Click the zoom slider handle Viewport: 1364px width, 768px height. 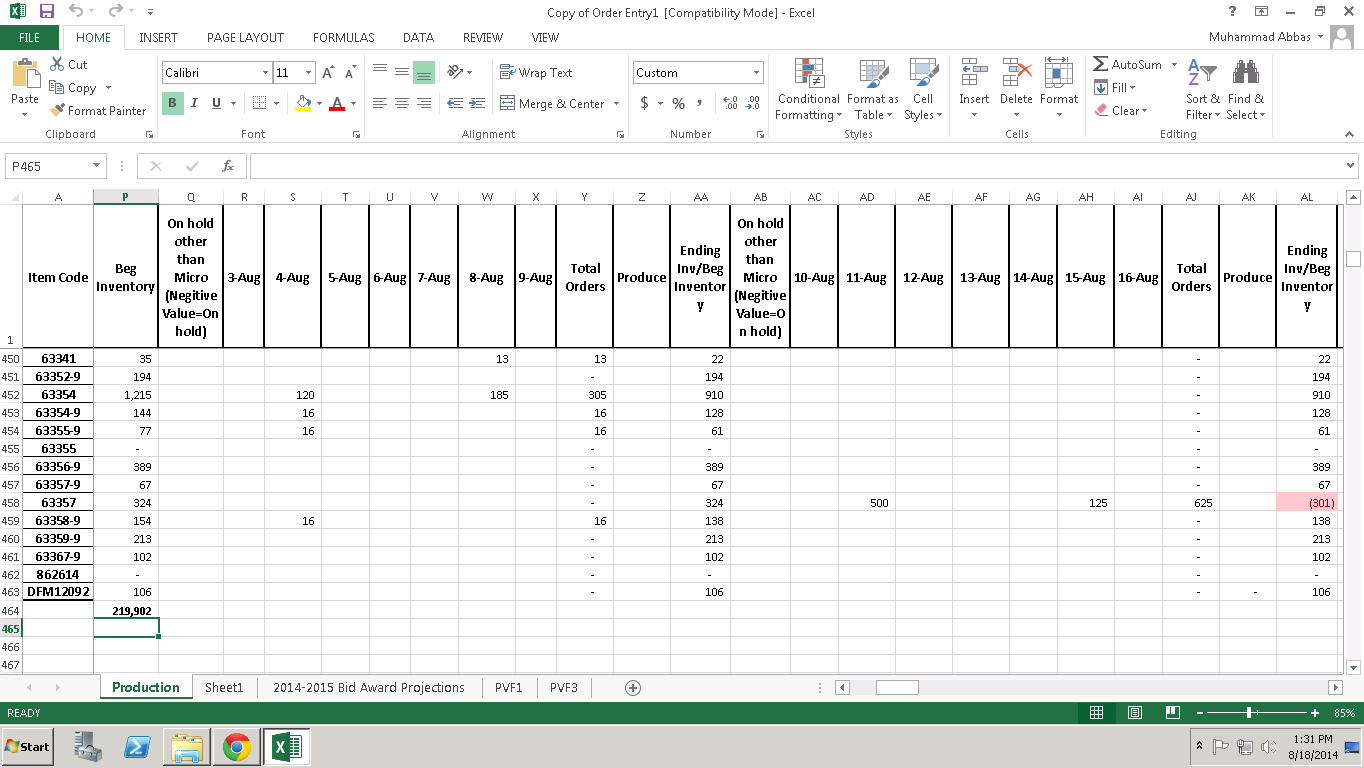pyautogui.click(x=1250, y=713)
